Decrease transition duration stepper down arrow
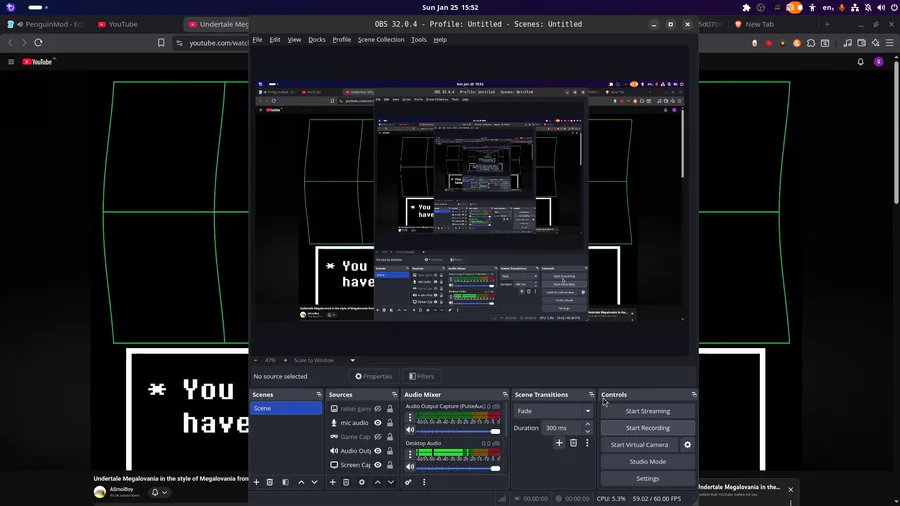Screen dimensions: 900x506 587,431
